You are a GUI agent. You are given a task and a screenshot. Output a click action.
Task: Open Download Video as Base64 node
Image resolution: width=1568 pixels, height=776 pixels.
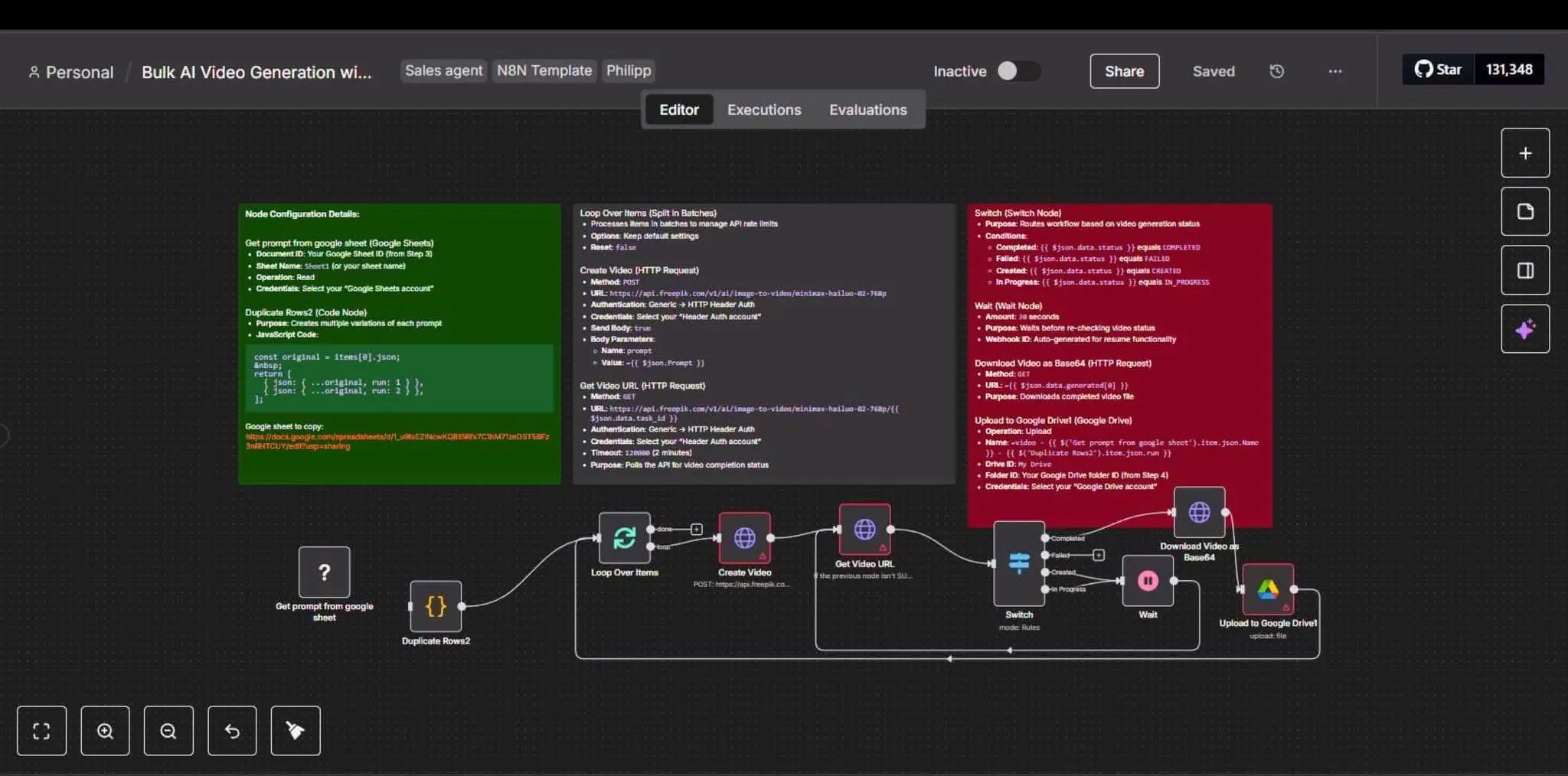pyautogui.click(x=1199, y=512)
